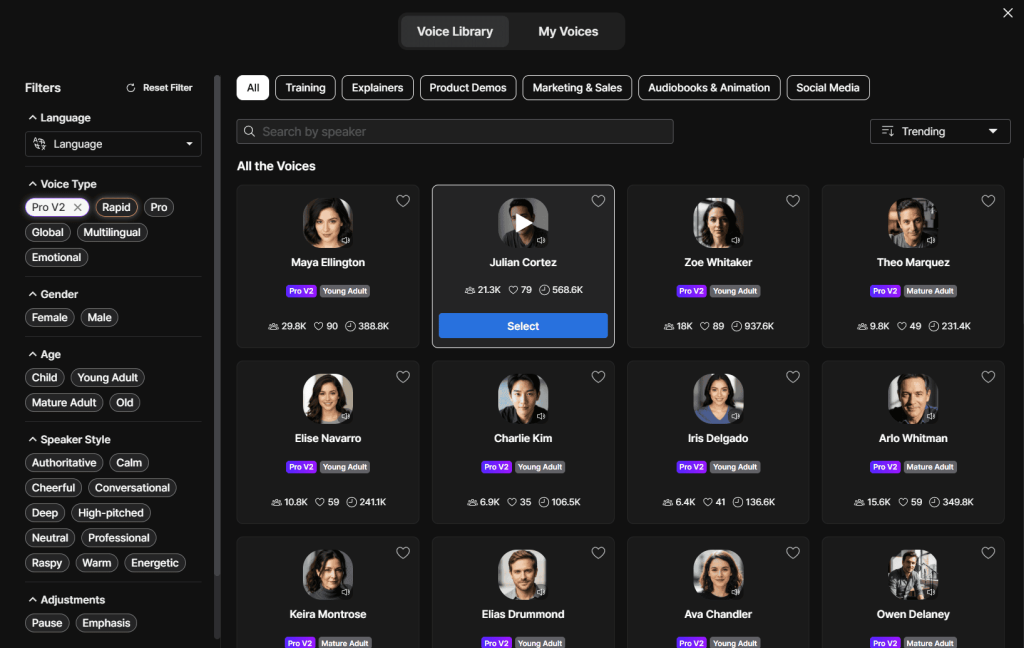Play Julian Cortez voice preview
1024x648 pixels.
[x=523, y=223]
